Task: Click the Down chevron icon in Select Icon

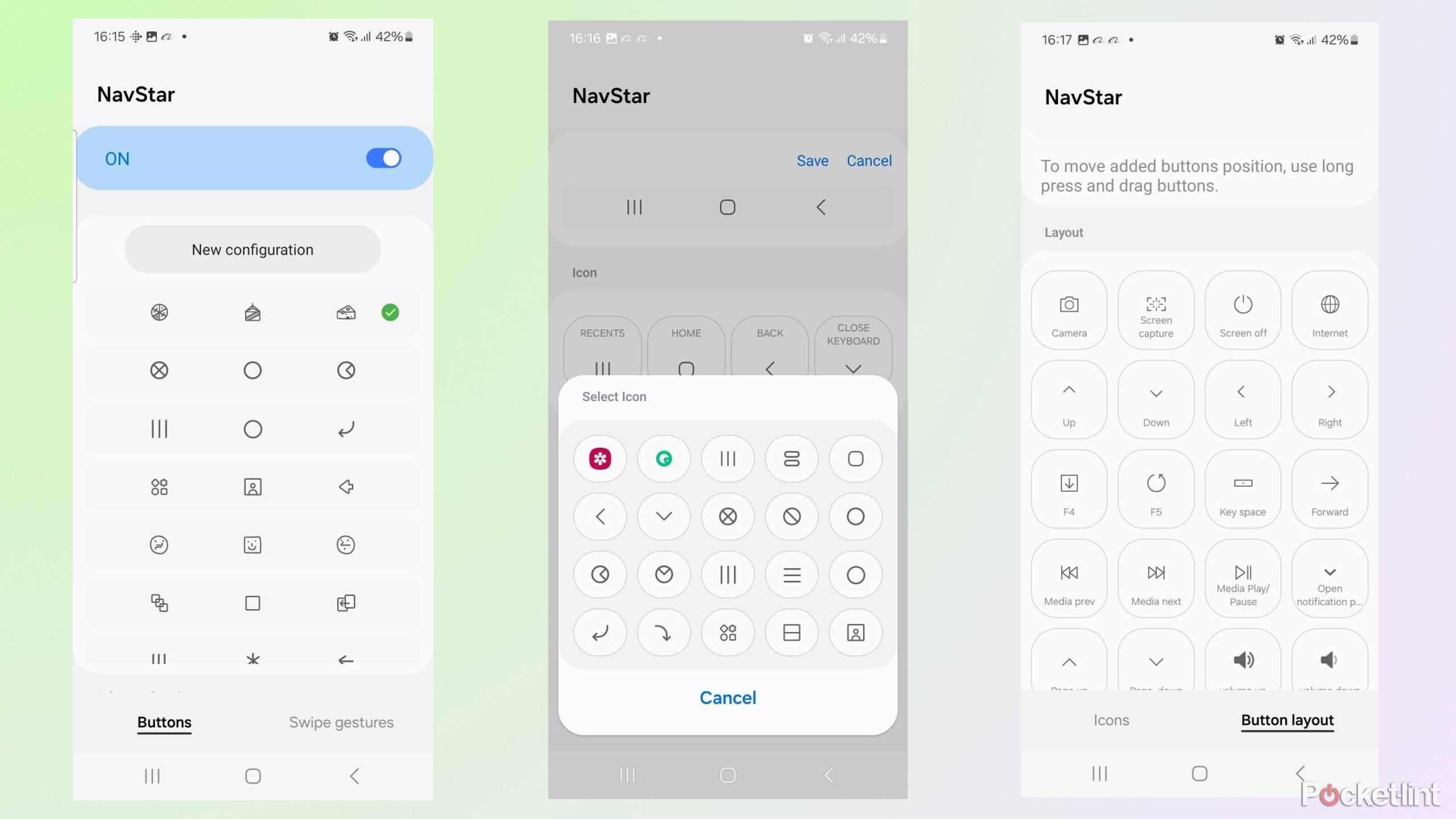Action: pyautogui.click(x=663, y=516)
